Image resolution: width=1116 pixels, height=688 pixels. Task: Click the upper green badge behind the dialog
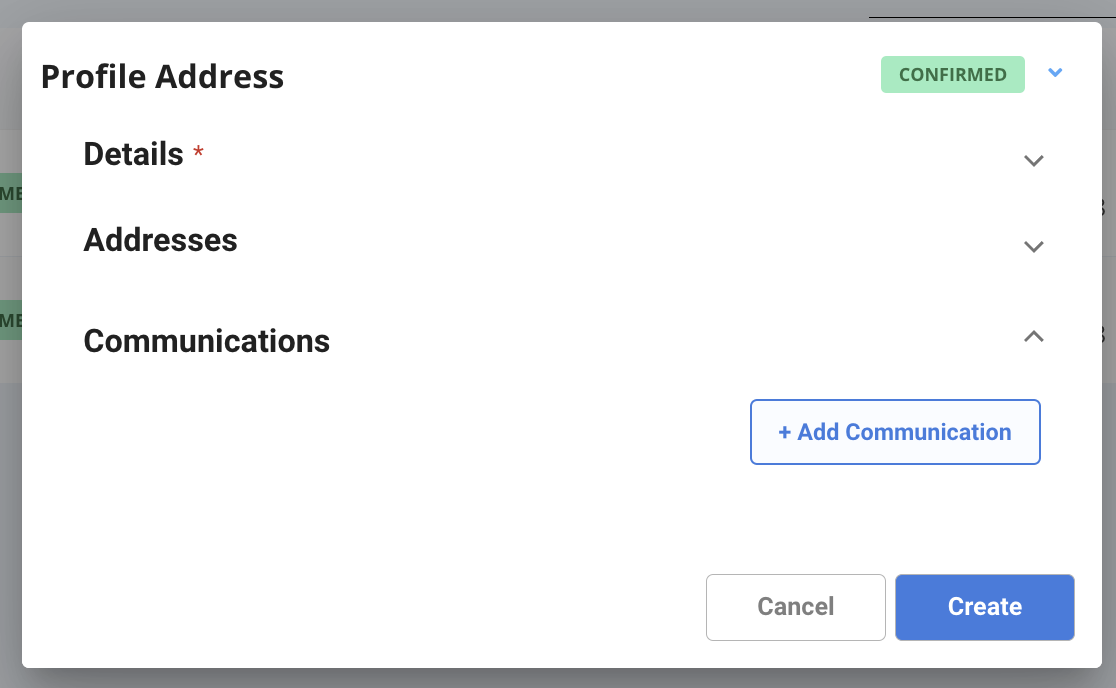(x=11, y=193)
